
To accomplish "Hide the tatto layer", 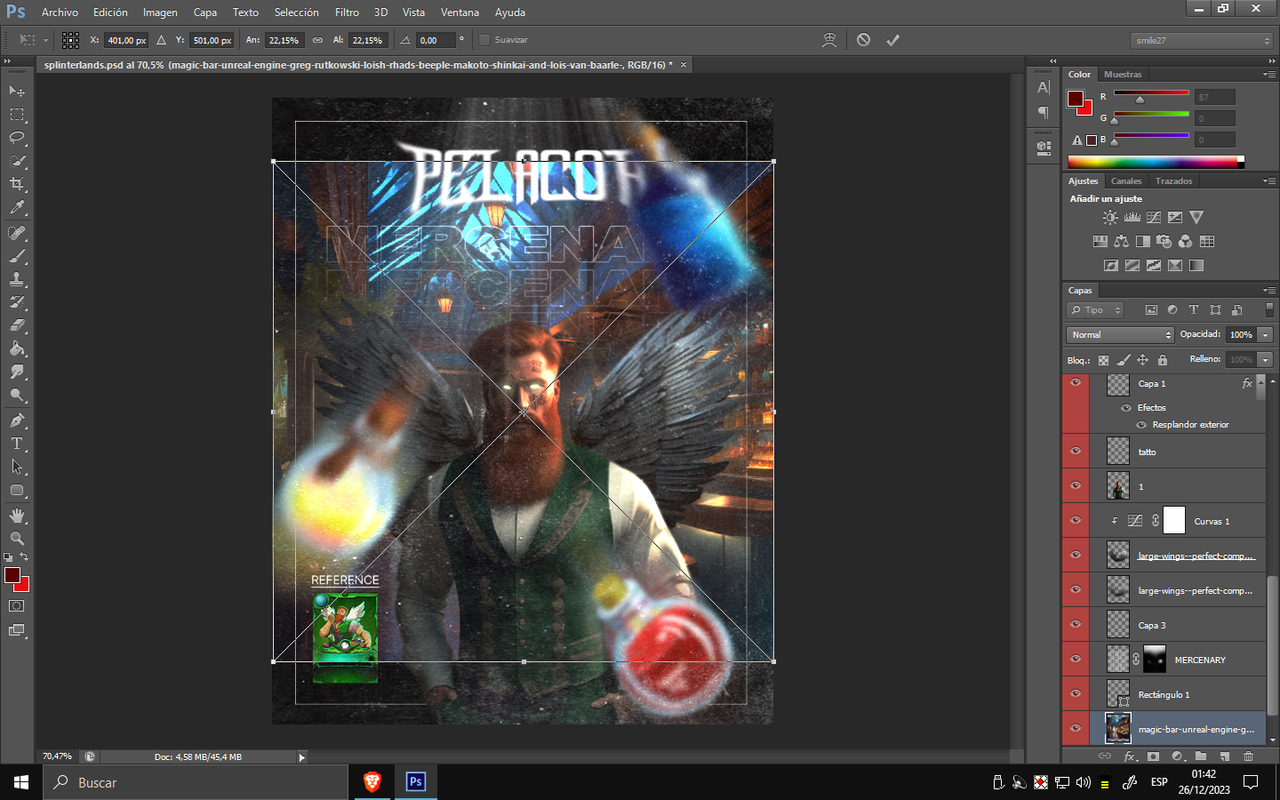I will click(x=1076, y=451).
